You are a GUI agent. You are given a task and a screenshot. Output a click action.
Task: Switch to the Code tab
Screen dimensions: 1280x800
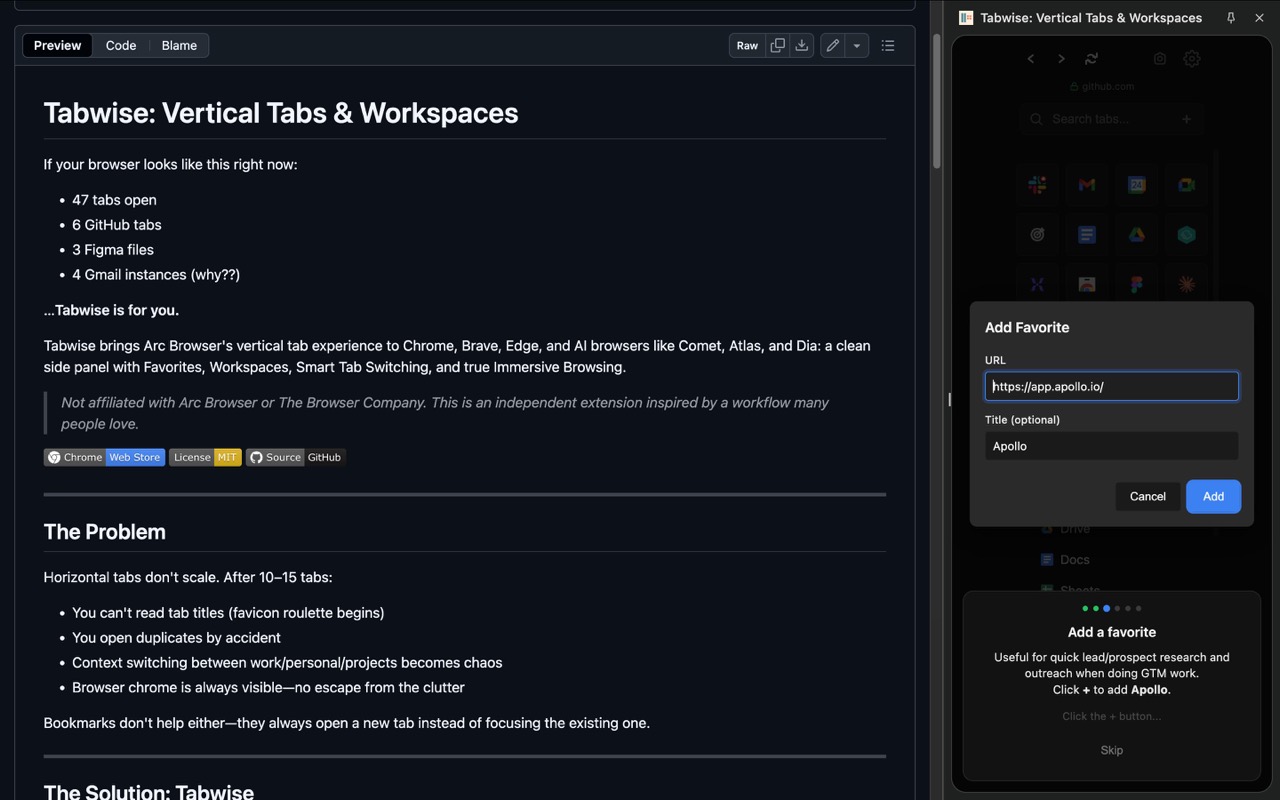click(121, 45)
